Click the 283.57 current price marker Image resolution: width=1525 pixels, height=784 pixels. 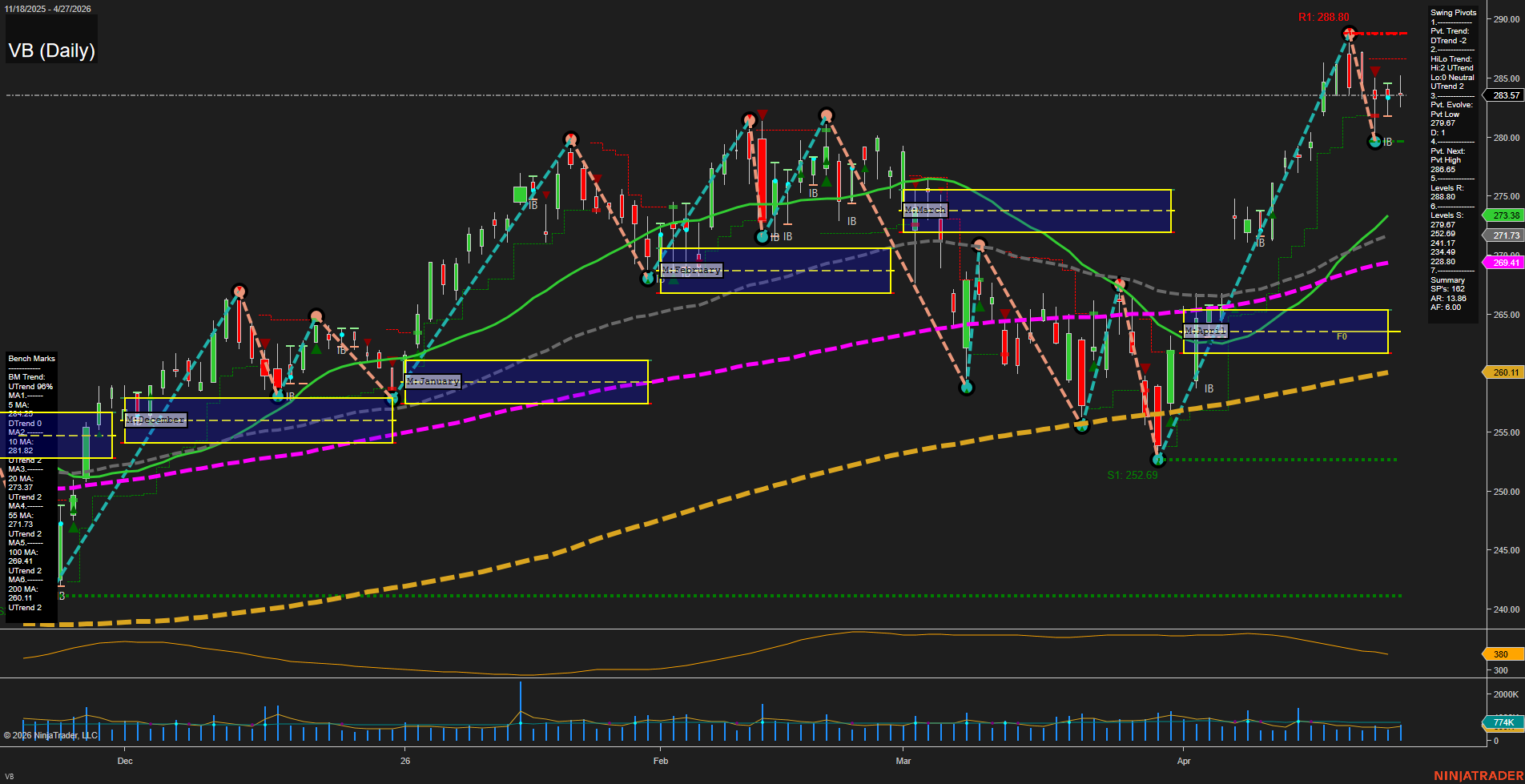pyautogui.click(x=1505, y=95)
